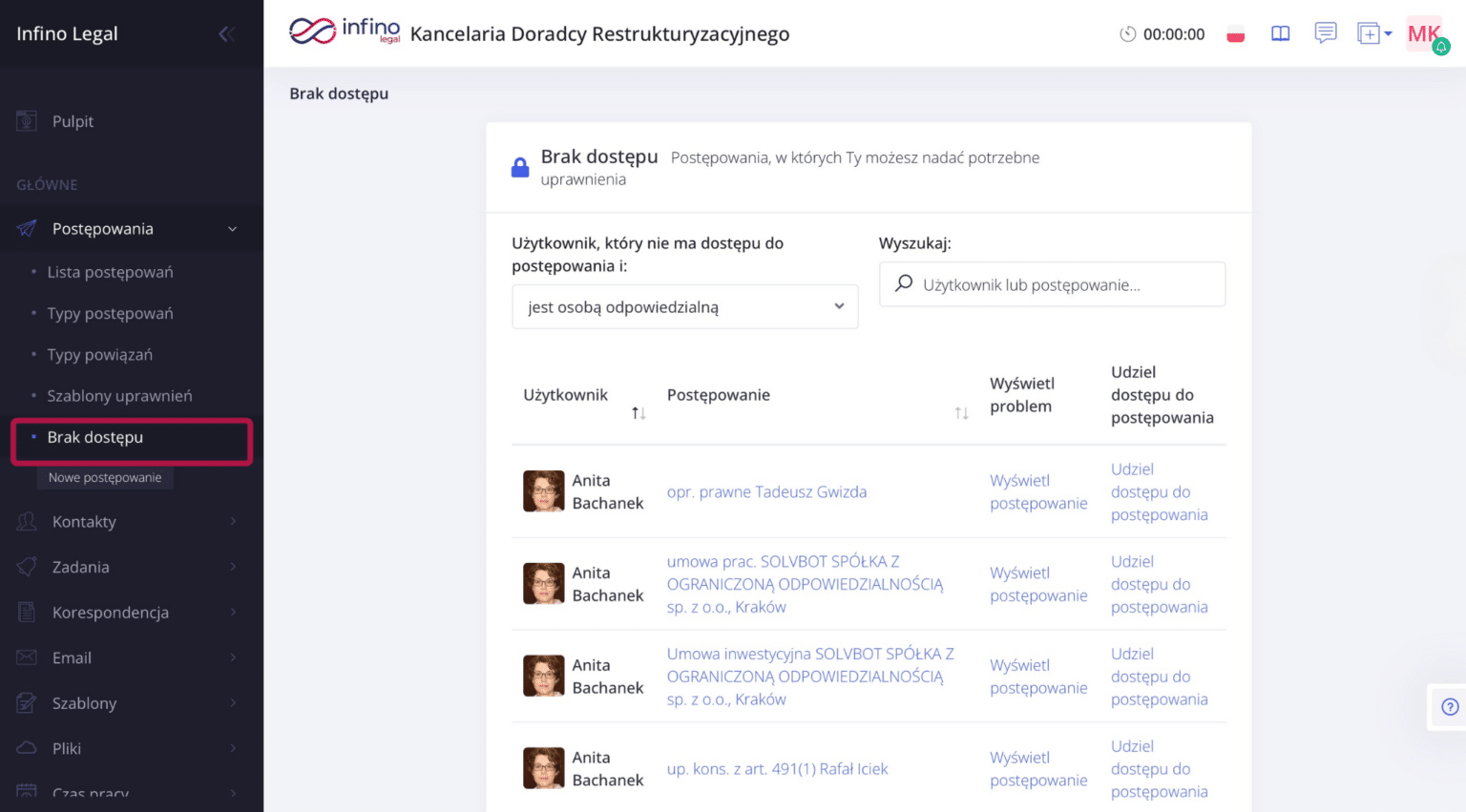Screen dimensions: 1466x812
Task: Click Anita Bachanek avatar in Gwizda row
Action: tap(544, 491)
